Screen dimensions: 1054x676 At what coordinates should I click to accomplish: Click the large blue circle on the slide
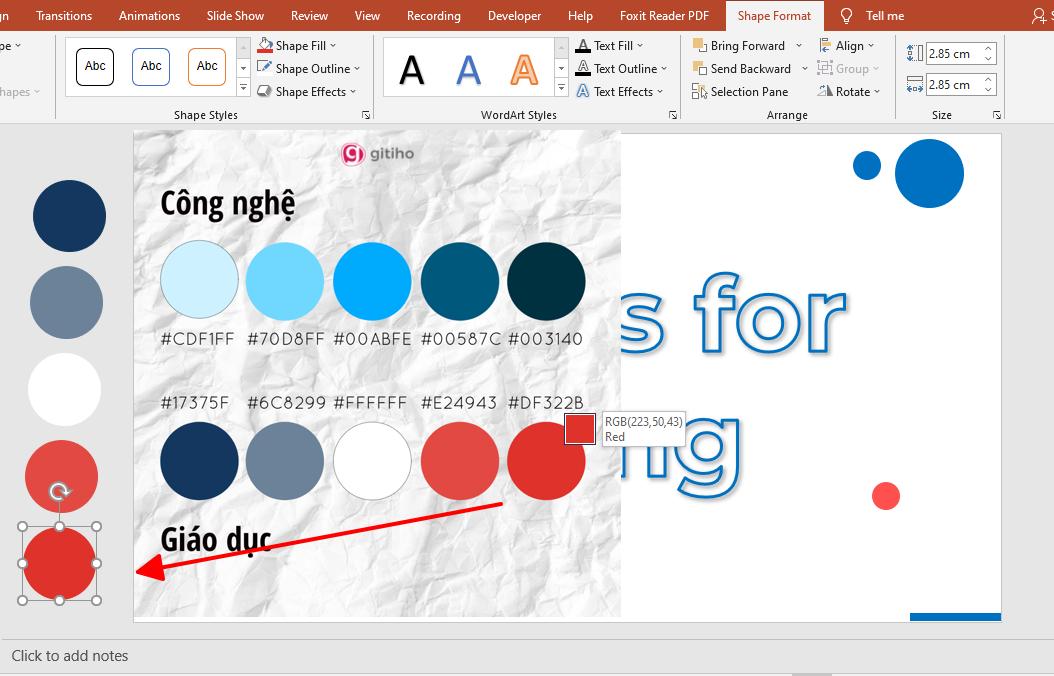tap(930, 173)
